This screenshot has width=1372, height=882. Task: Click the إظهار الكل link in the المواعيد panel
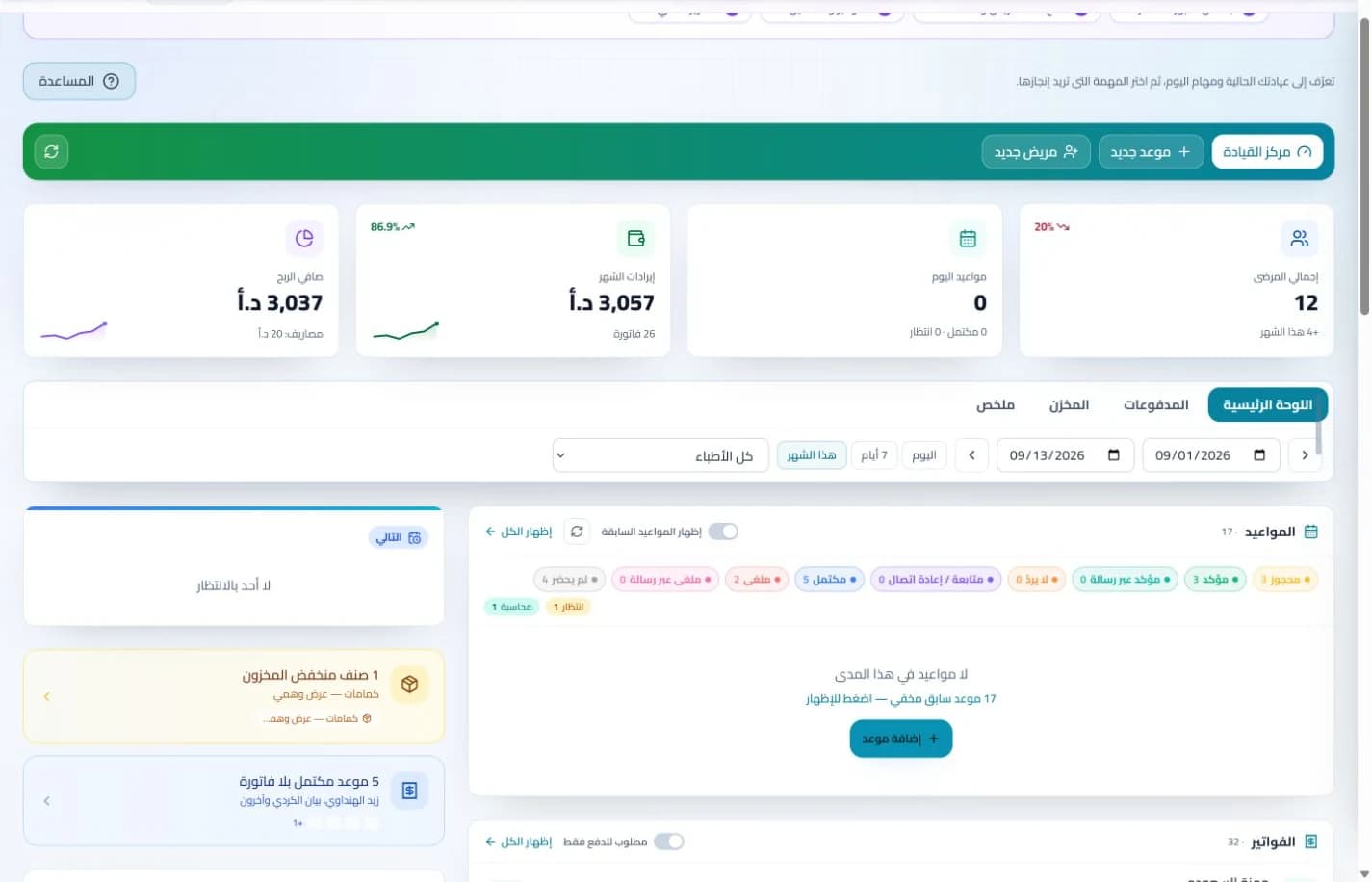tap(518, 532)
